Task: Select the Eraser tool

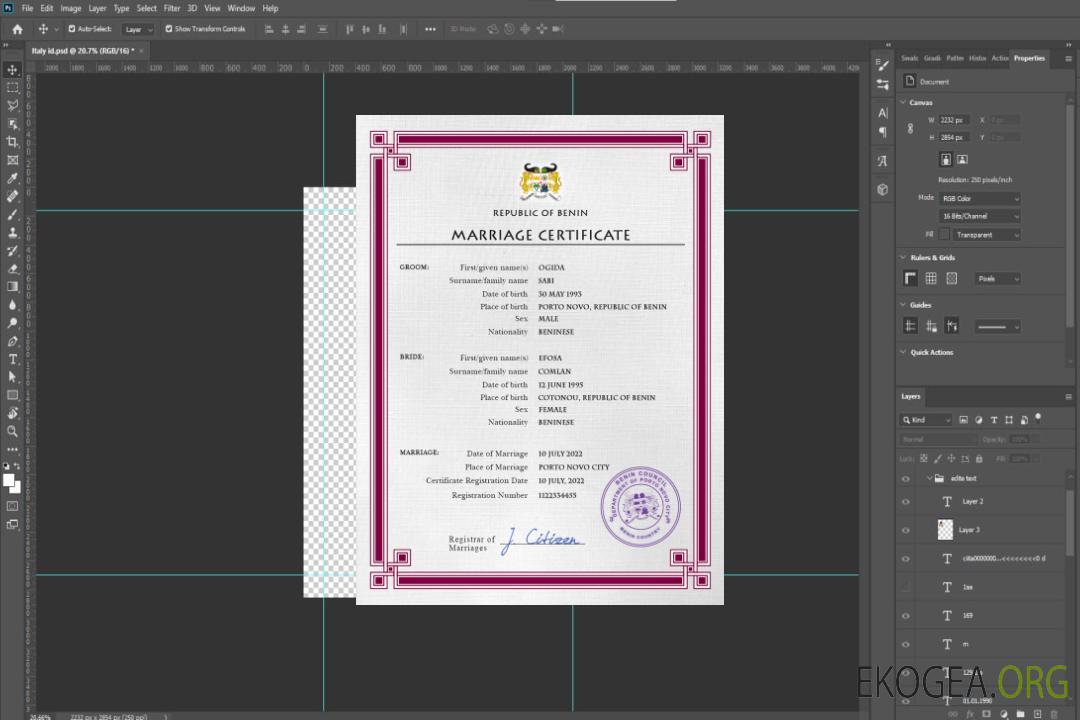Action: (12, 269)
